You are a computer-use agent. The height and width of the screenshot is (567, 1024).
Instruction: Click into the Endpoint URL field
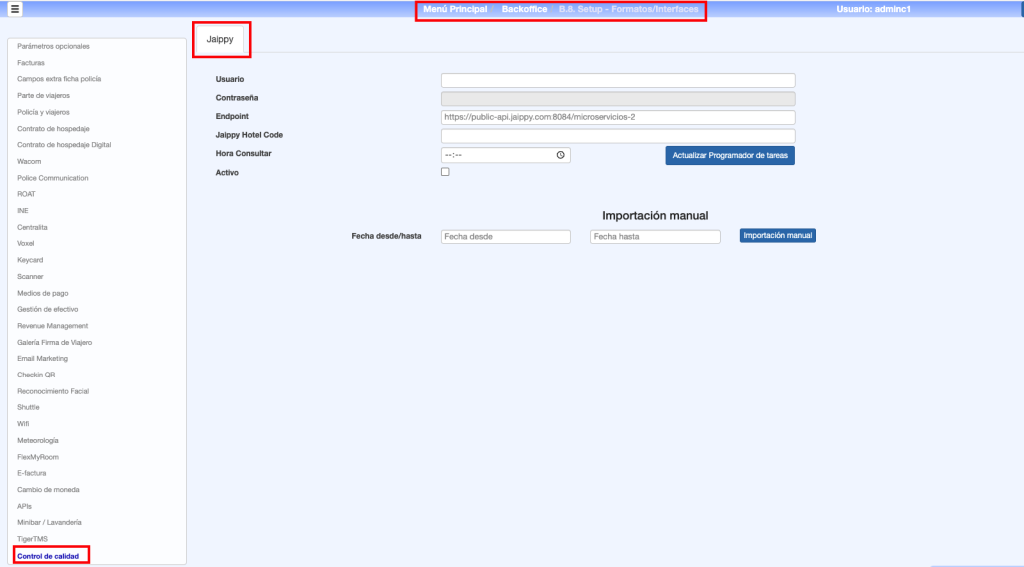617,117
